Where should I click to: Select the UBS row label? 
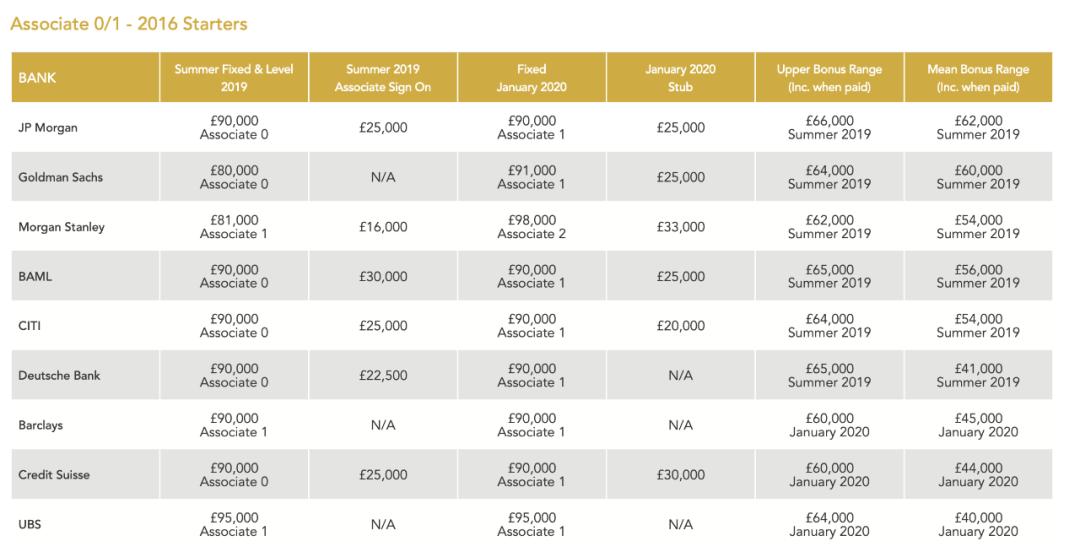[29, 524]
